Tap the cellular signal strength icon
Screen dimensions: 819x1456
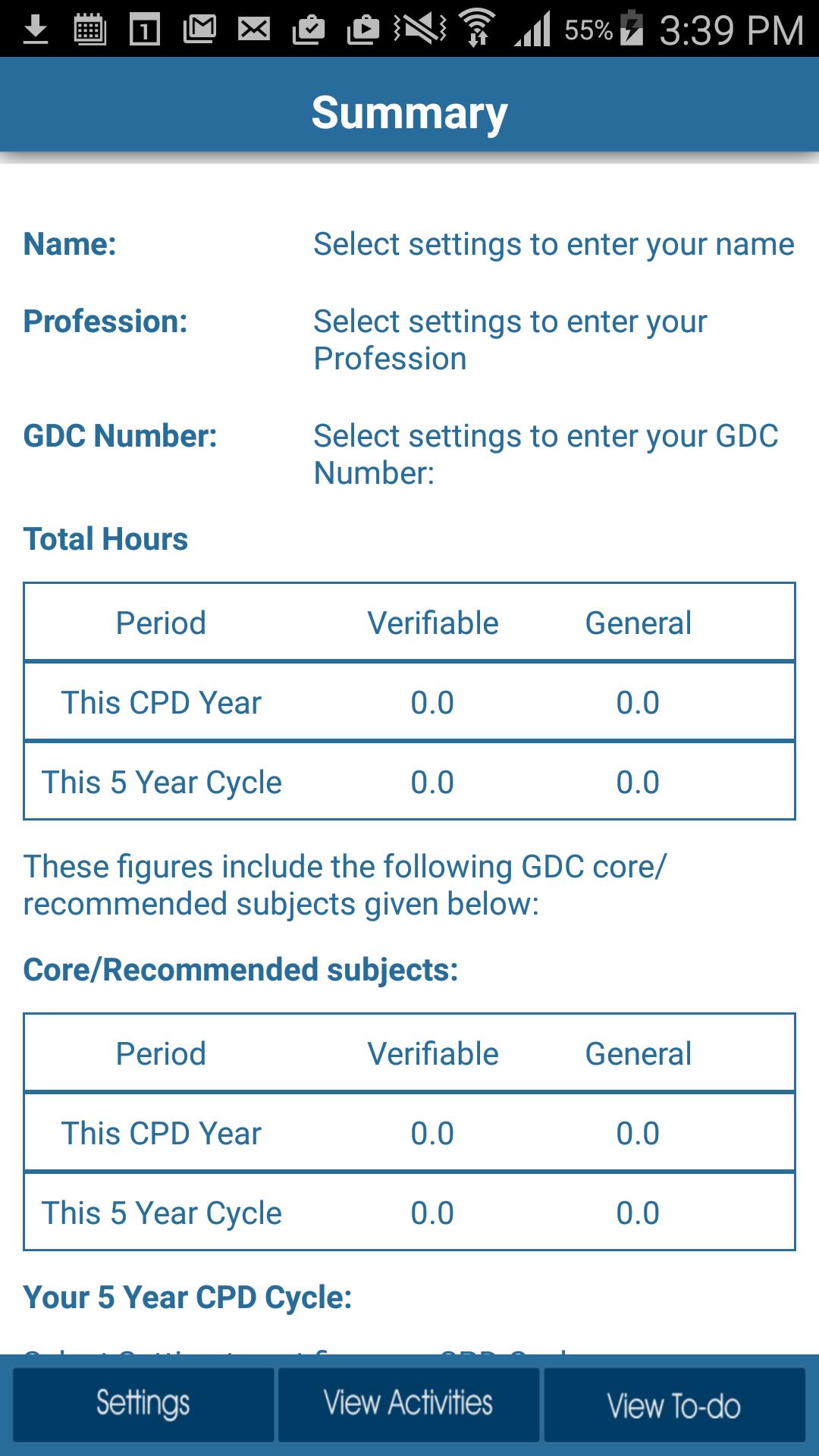point(532,30)
